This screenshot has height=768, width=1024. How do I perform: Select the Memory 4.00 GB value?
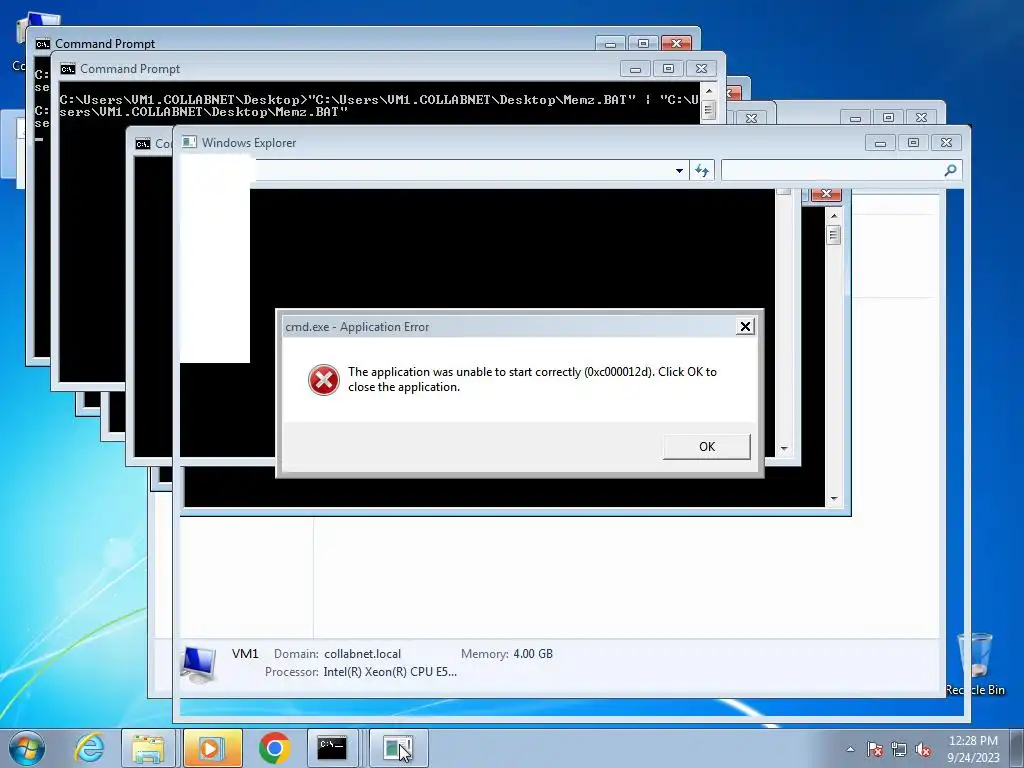tap(533, 654)
